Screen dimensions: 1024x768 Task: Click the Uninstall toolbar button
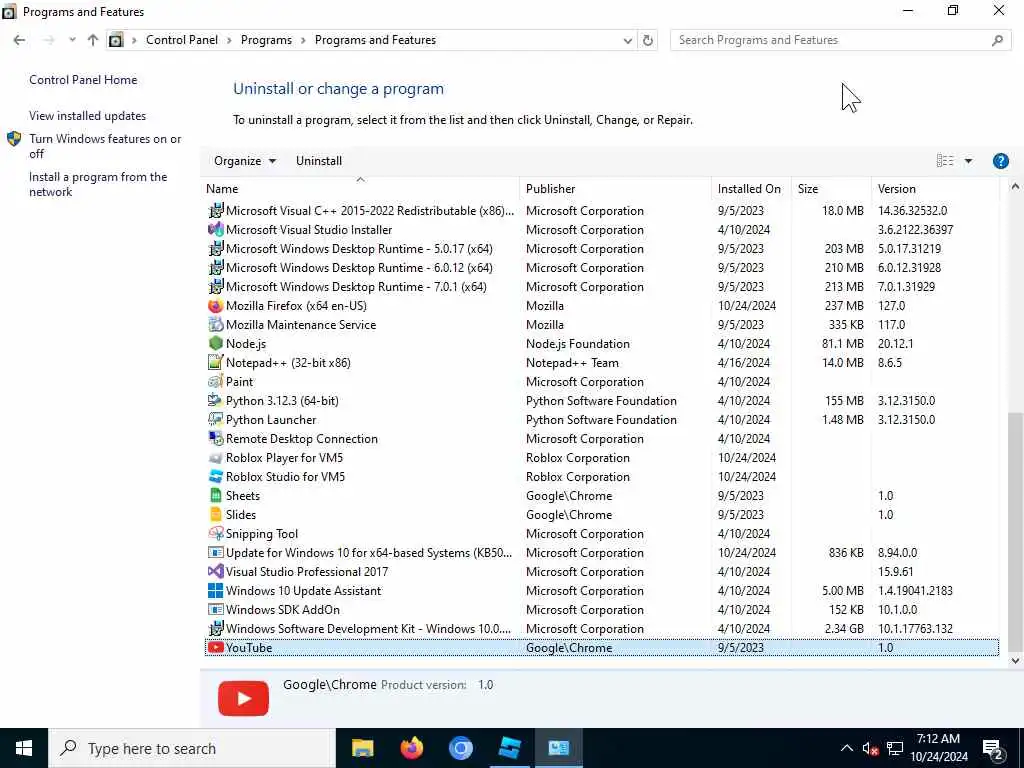click(x=319, y=161)
